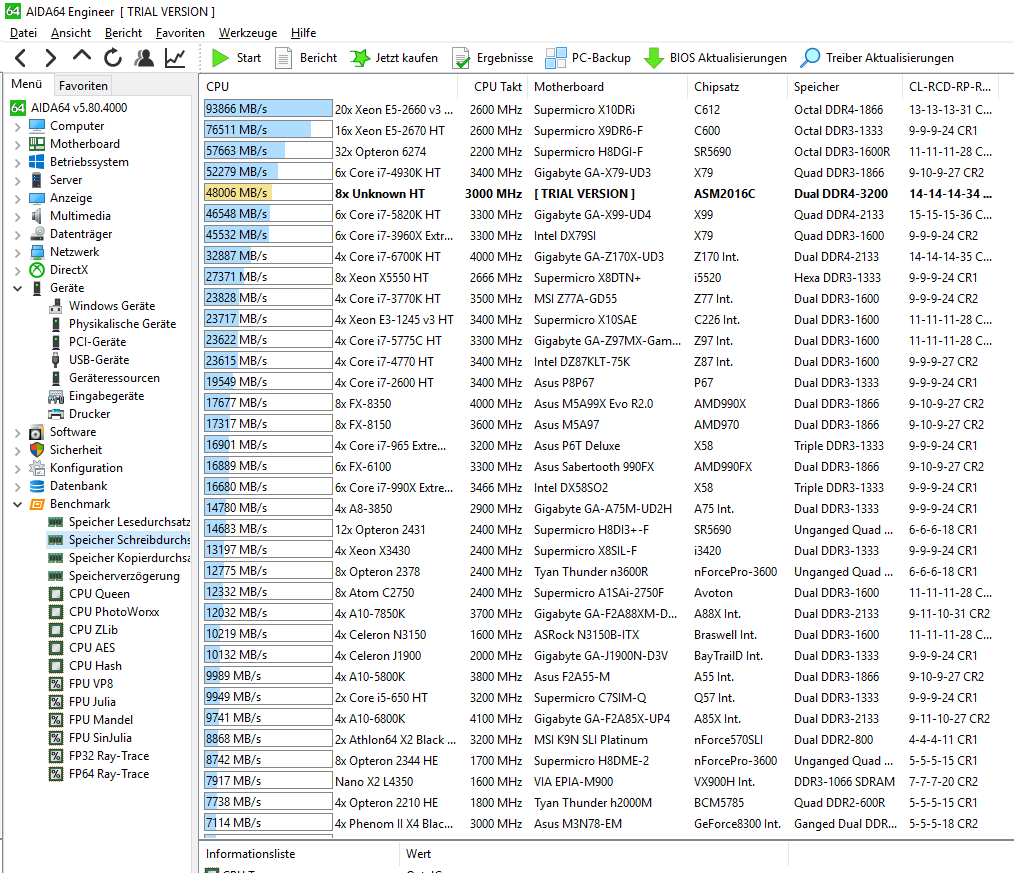Screen dimensions: 1014x873
Task: Click the DirectX Xbox icon
Action: (38, 270)
